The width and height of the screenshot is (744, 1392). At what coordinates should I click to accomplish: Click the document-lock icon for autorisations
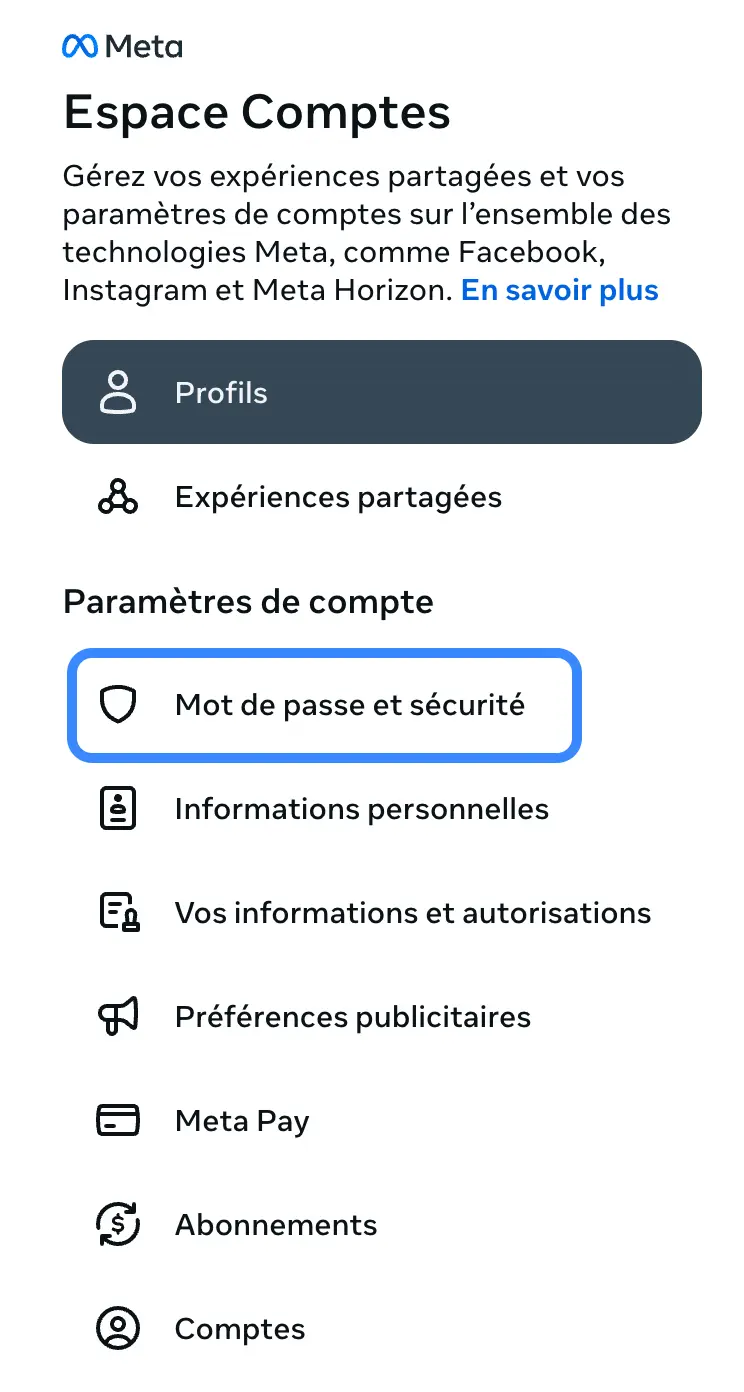point(118,913)
